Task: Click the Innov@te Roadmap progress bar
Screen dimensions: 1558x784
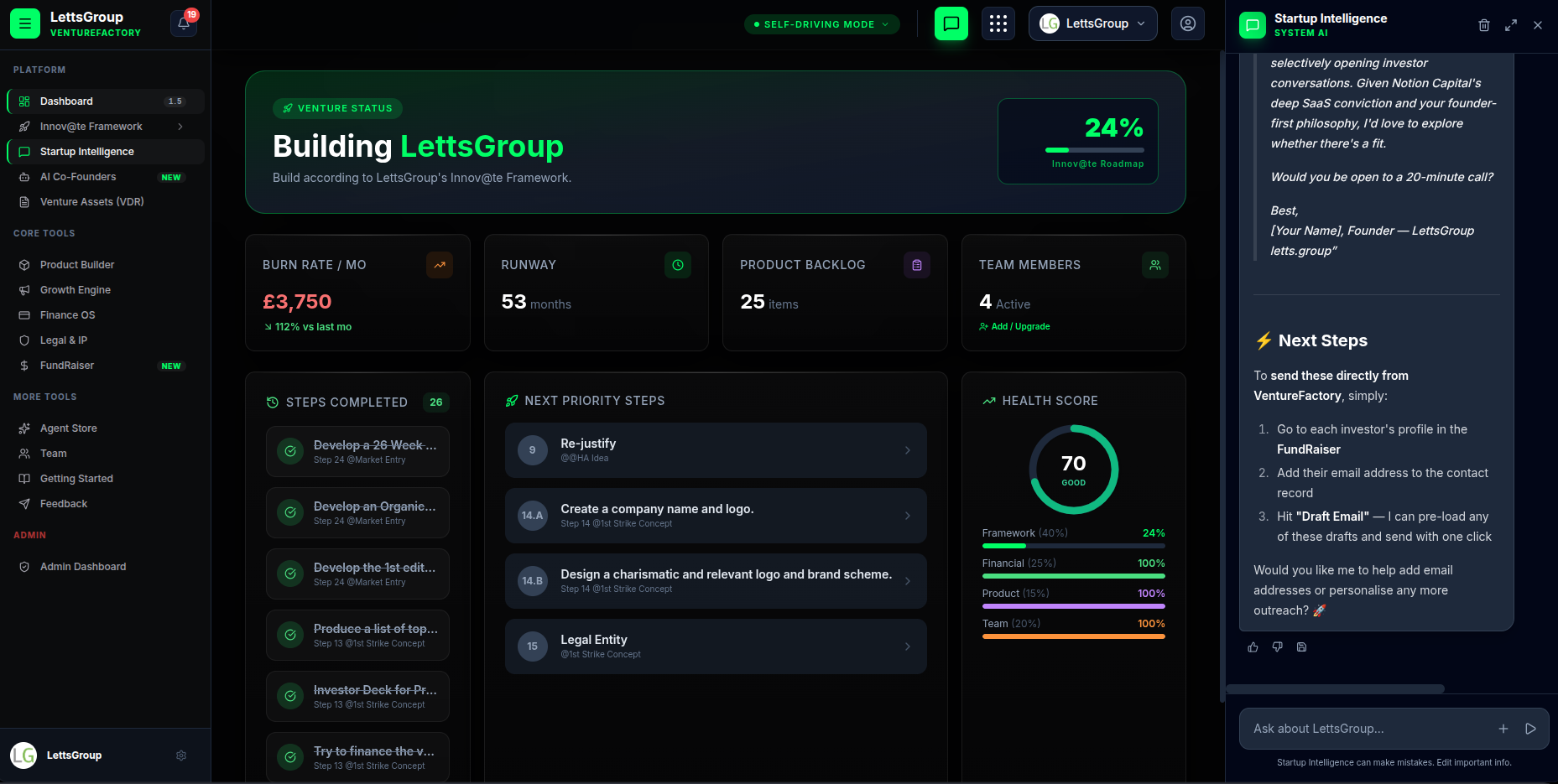Action: click(1094, 150)
